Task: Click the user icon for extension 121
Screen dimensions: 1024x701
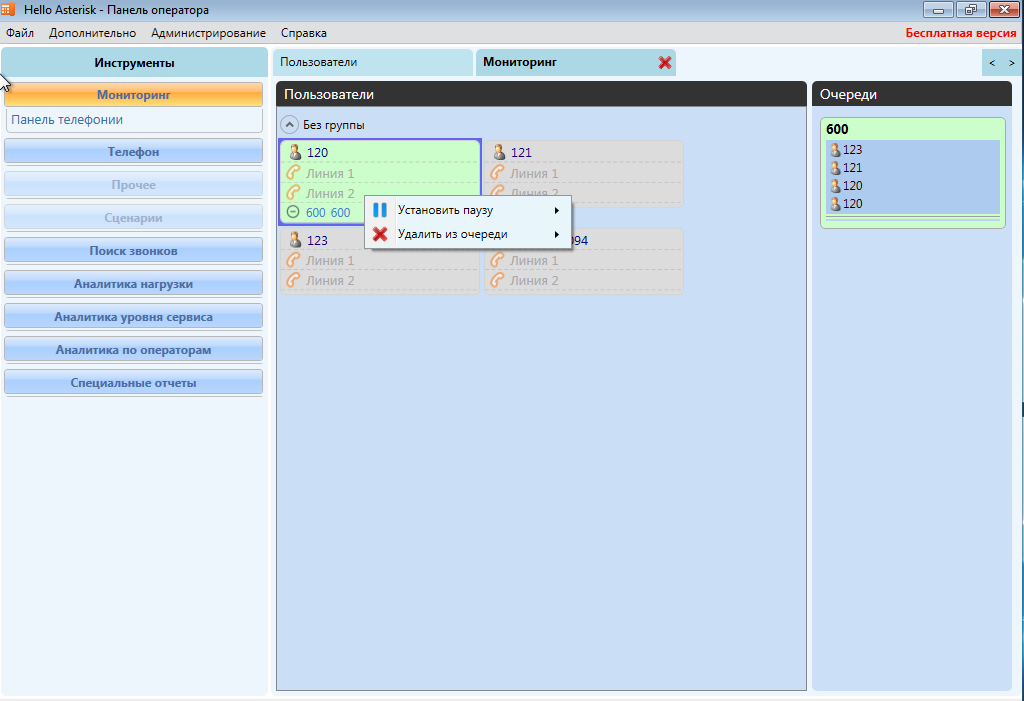Action: [x=499, y=153]
